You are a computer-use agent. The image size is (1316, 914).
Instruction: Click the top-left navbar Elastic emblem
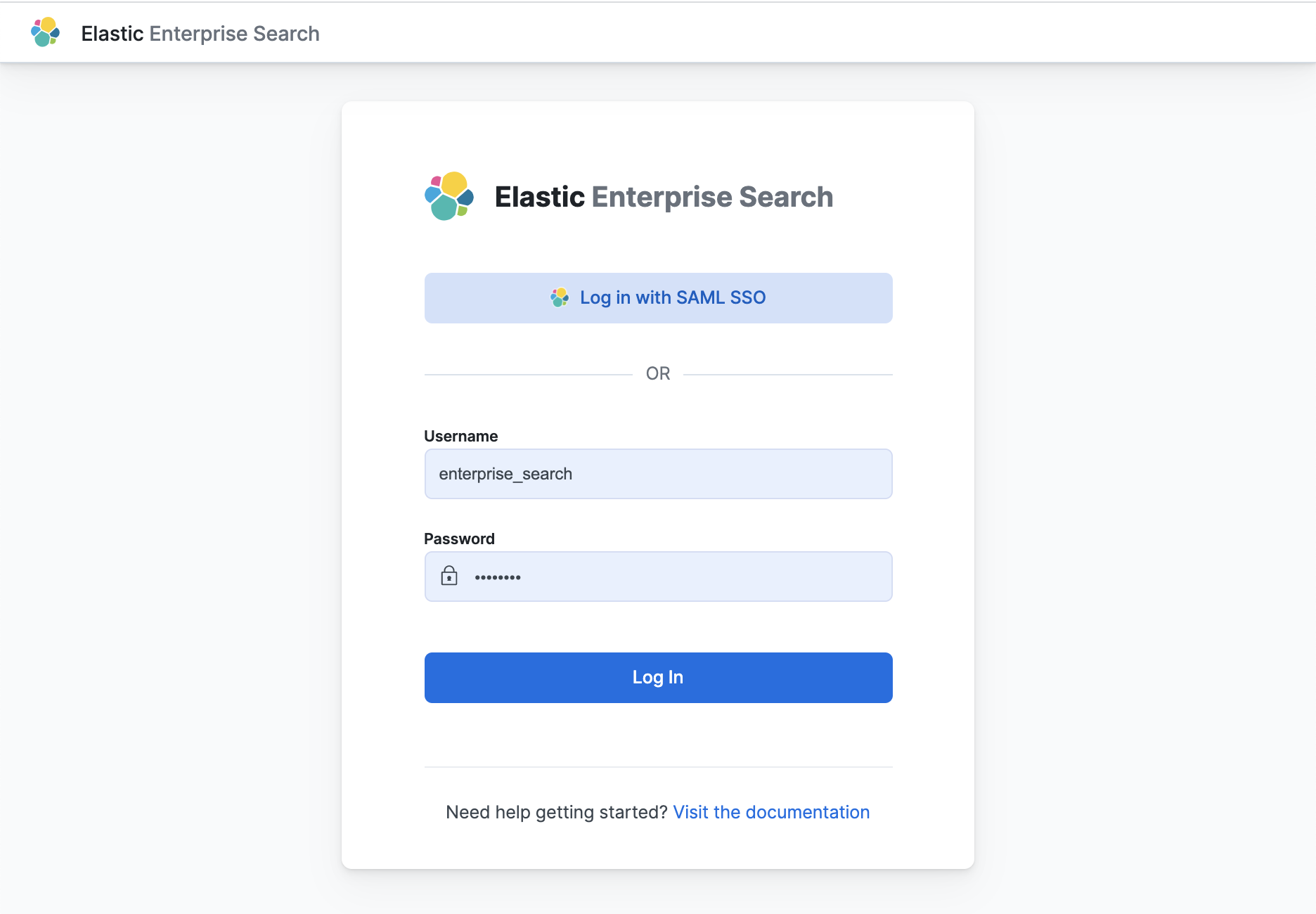click(45, 31)
